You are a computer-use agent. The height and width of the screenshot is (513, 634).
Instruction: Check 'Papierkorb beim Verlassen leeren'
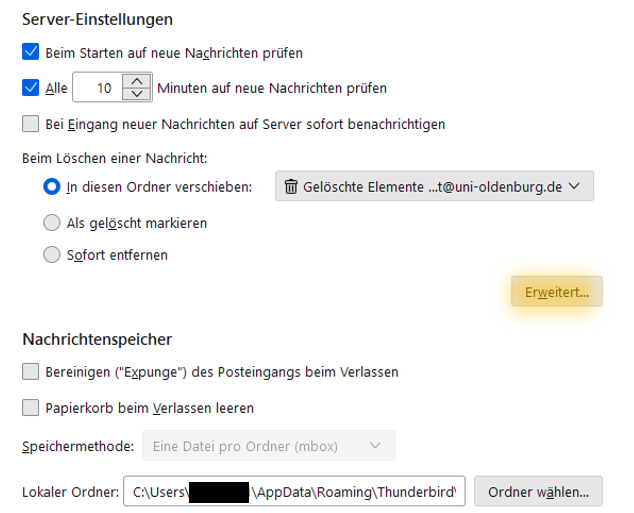click(x=30, y=408)
